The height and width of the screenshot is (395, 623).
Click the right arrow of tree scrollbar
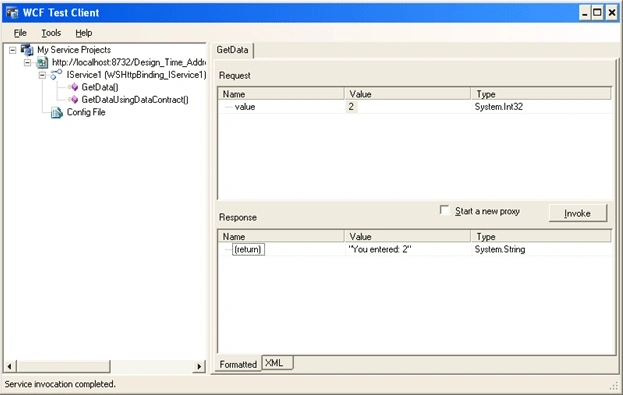tap(199, 366)
